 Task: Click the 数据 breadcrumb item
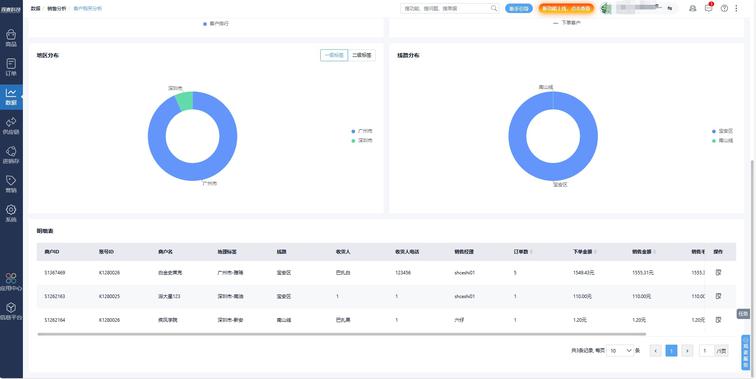click(35, 8)
